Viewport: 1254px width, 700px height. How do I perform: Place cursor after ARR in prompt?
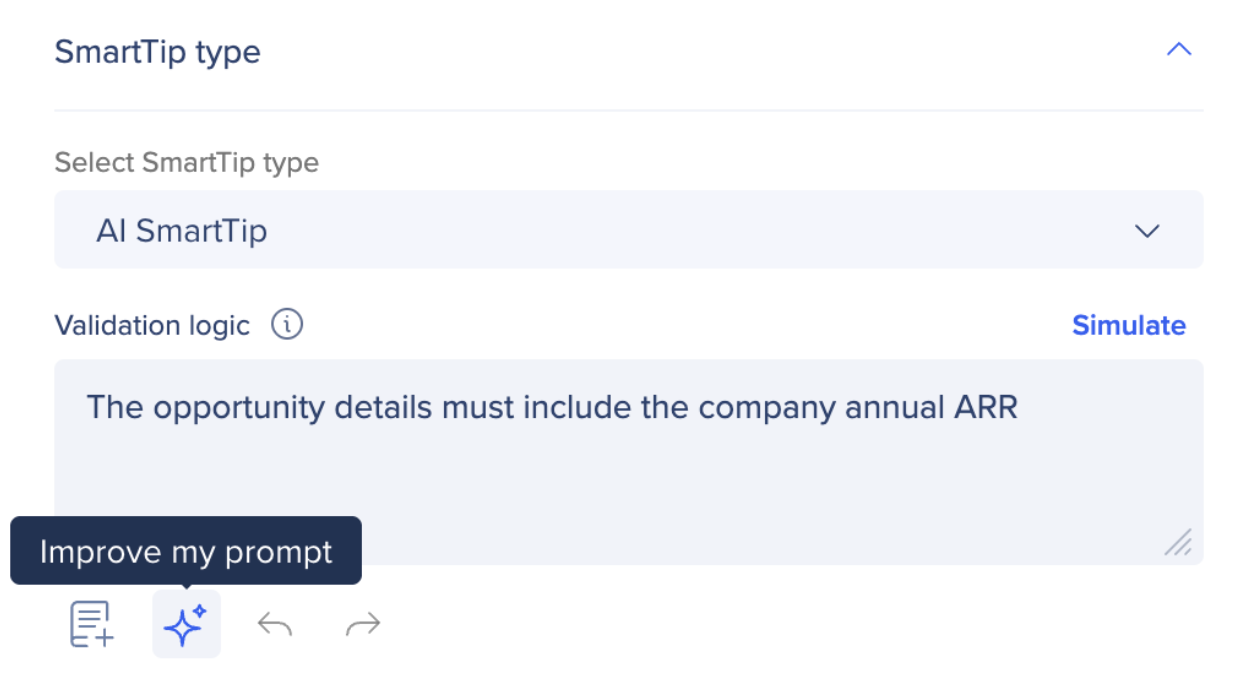(x=1020, y=408)
